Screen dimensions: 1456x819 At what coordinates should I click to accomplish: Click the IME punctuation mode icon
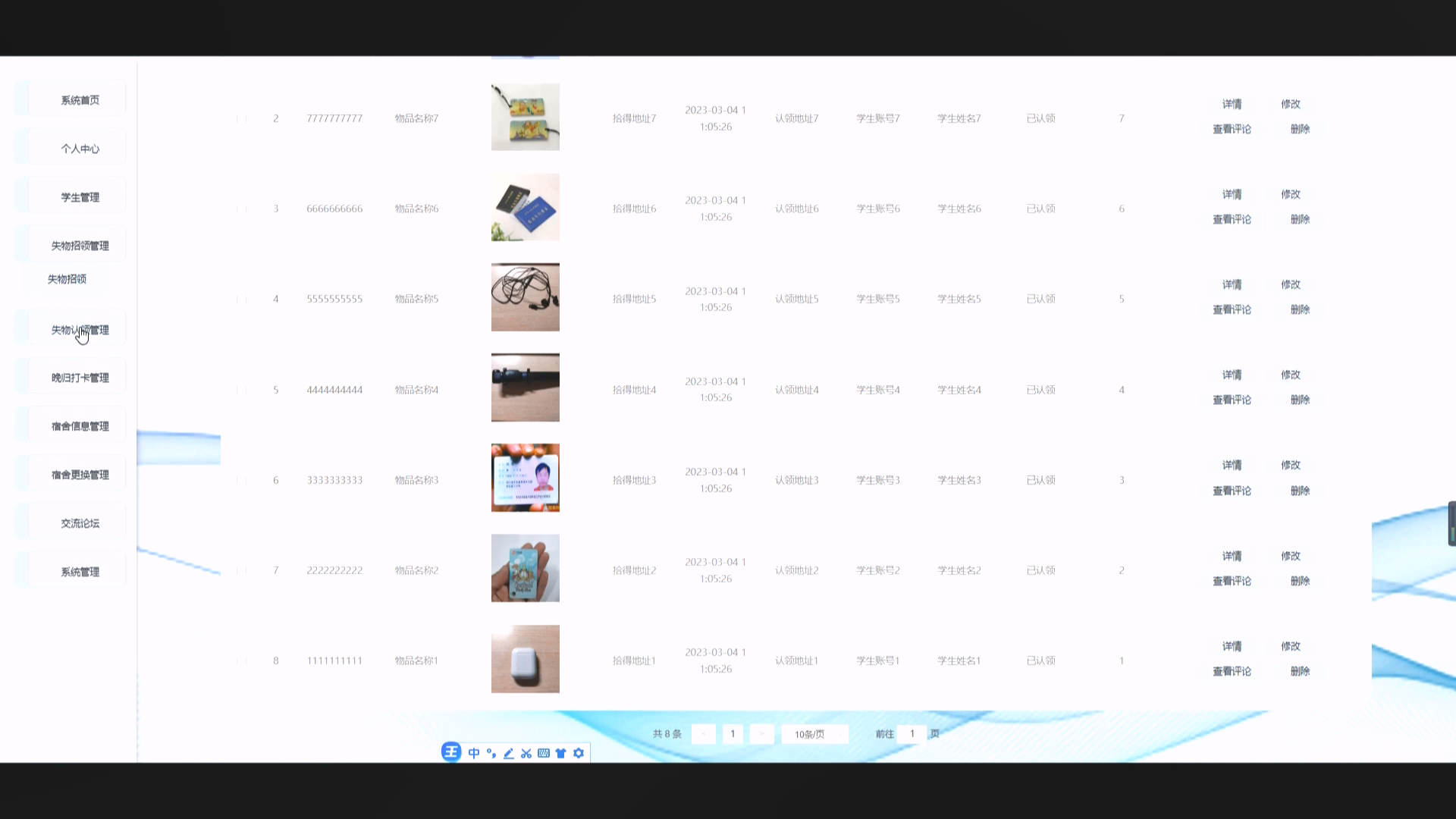491,753
